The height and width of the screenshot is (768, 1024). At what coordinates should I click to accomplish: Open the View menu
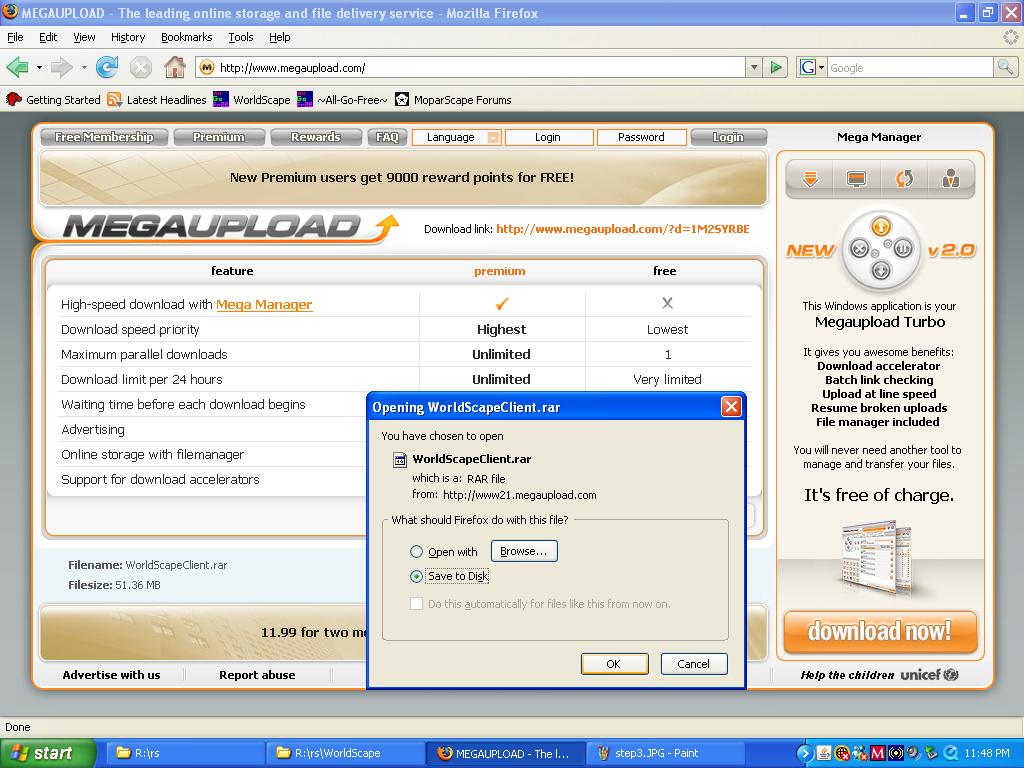84,37
